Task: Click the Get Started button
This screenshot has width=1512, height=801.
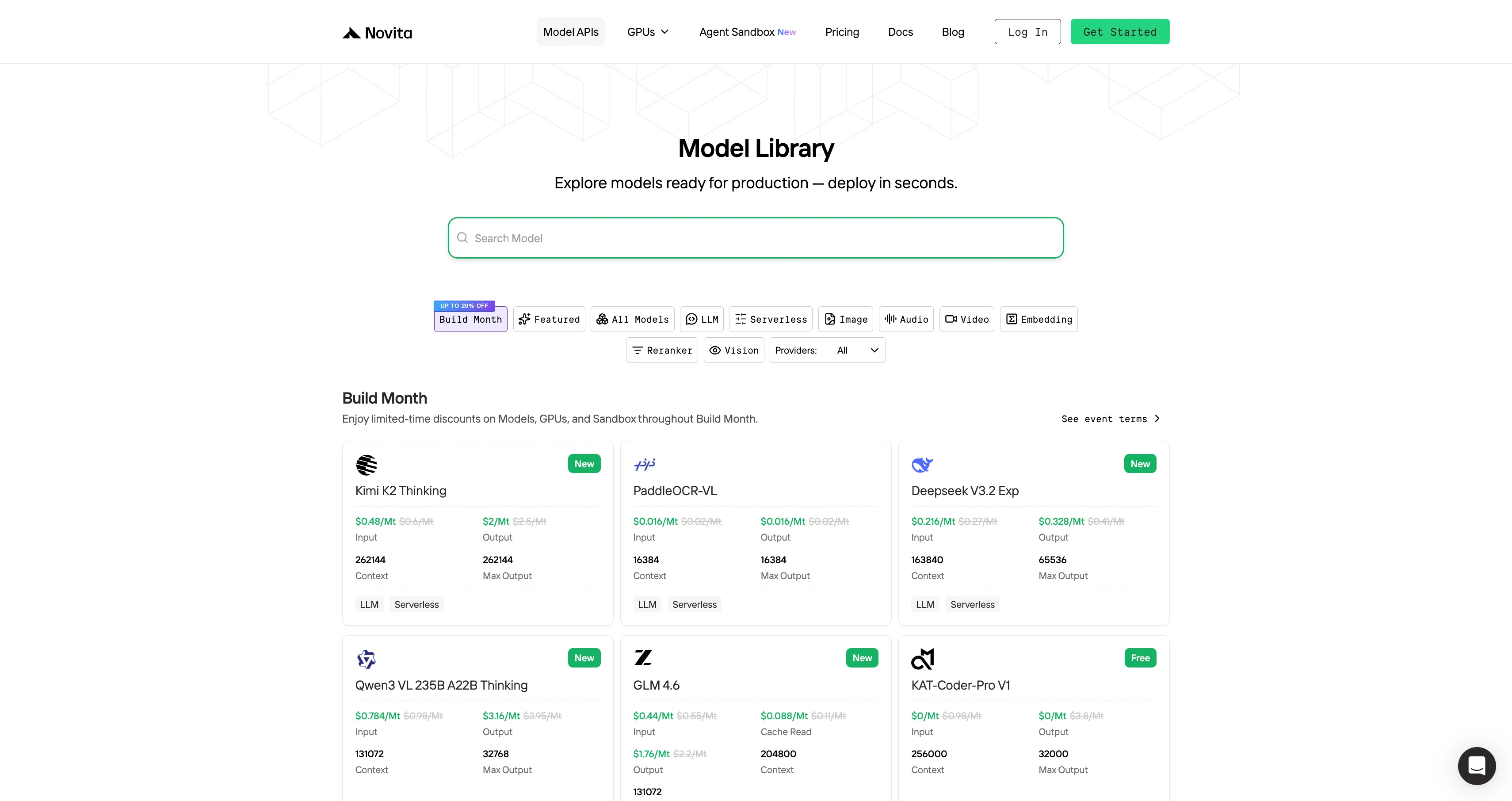Action: click(1120, 32)
